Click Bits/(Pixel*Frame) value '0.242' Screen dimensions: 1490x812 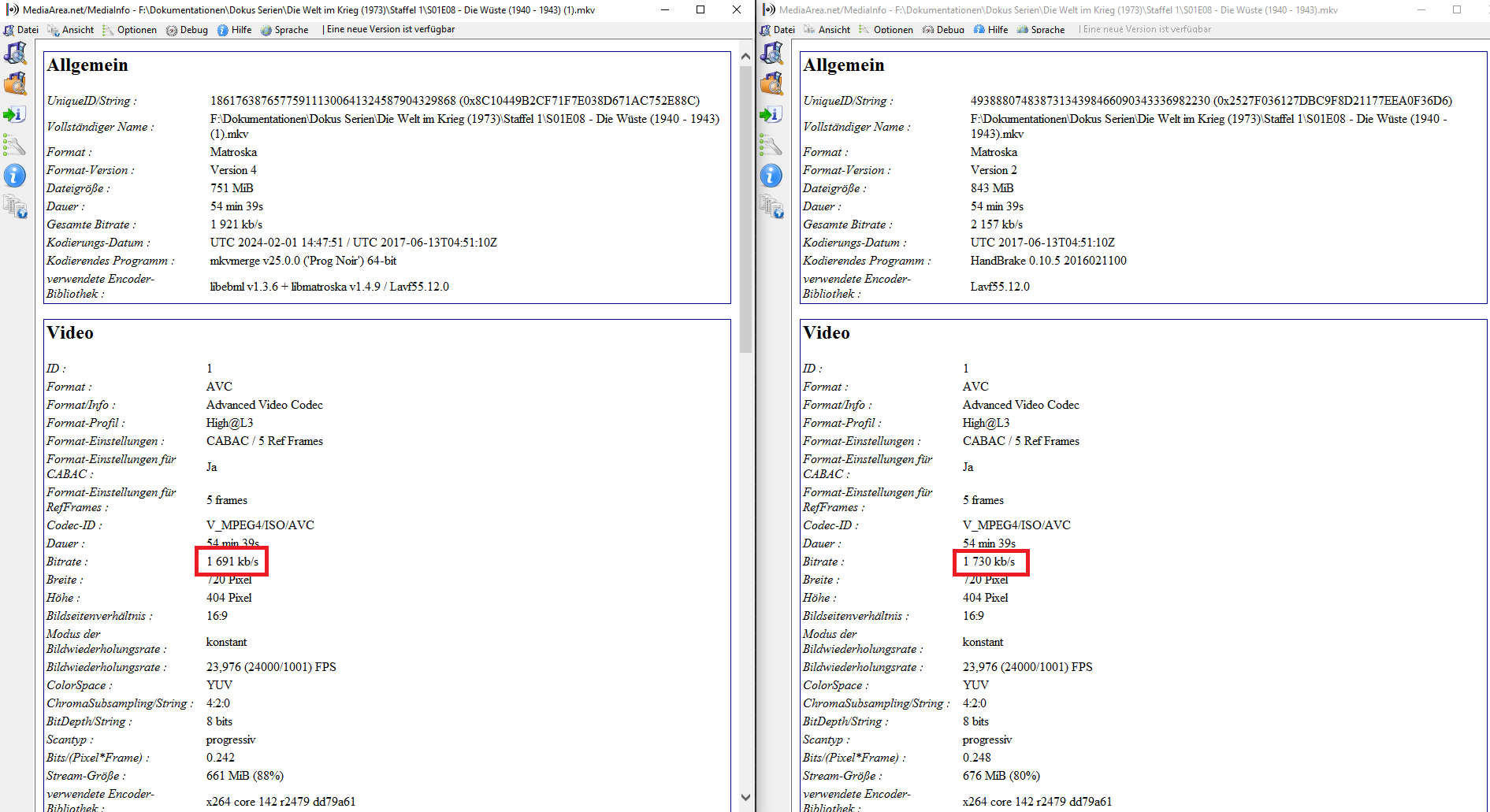pos(221,758)
